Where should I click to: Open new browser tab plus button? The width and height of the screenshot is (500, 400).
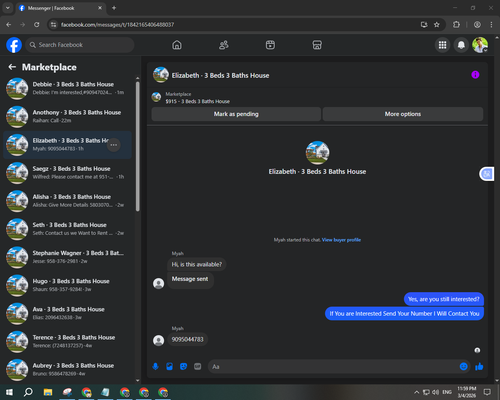tap(114, 8)
